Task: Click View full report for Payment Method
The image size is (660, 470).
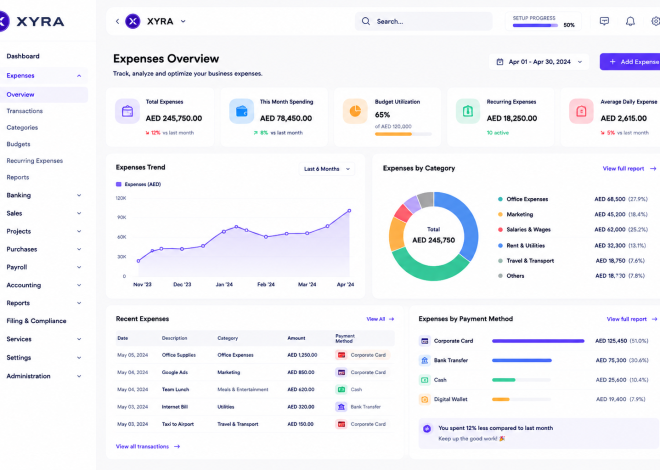Action: point(632,319)
